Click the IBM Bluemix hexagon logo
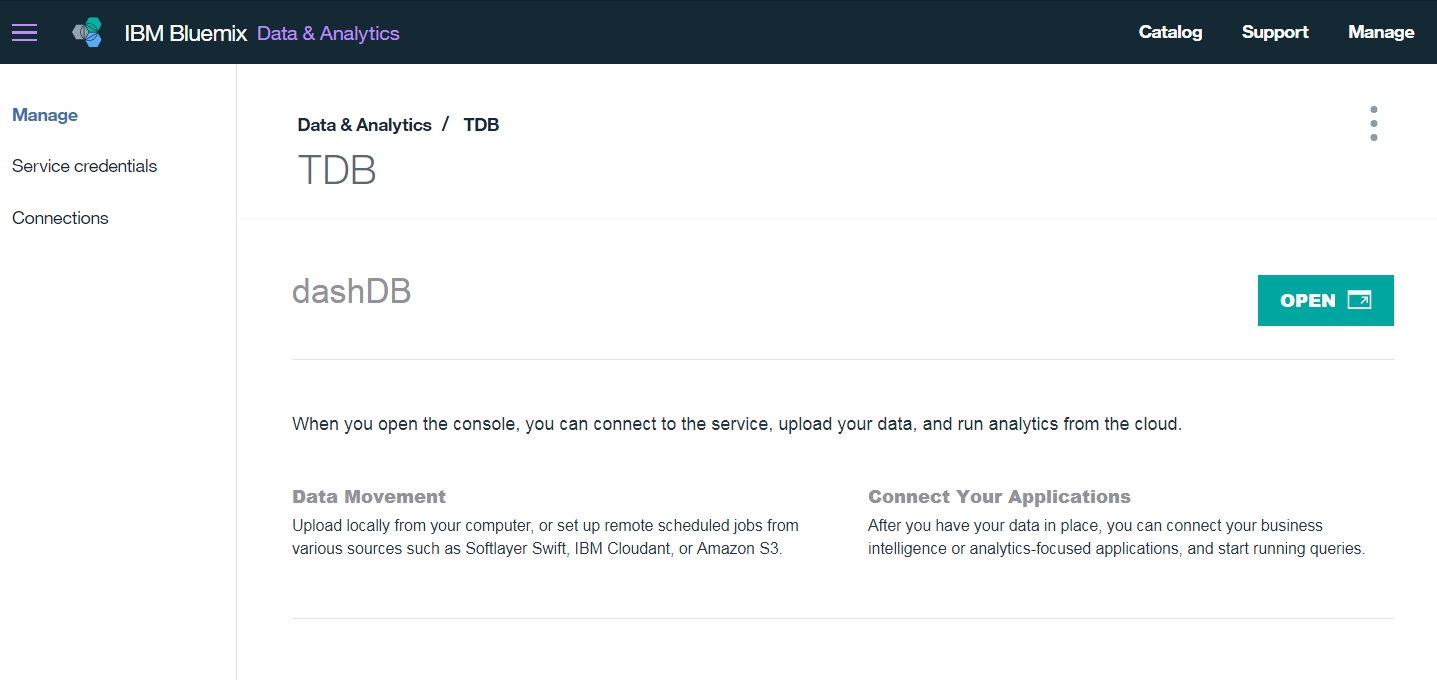The width and height of the screenshot is (1437, 680). [88, 33]
